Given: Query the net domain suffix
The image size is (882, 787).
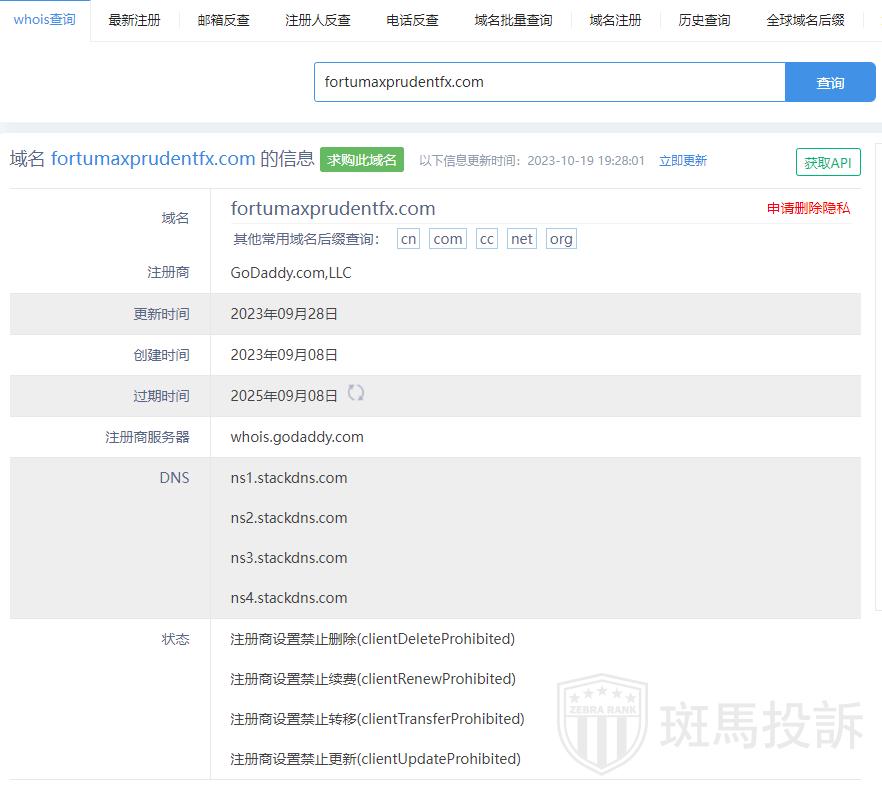Looking at the screenshot, I should coord(521,239).
